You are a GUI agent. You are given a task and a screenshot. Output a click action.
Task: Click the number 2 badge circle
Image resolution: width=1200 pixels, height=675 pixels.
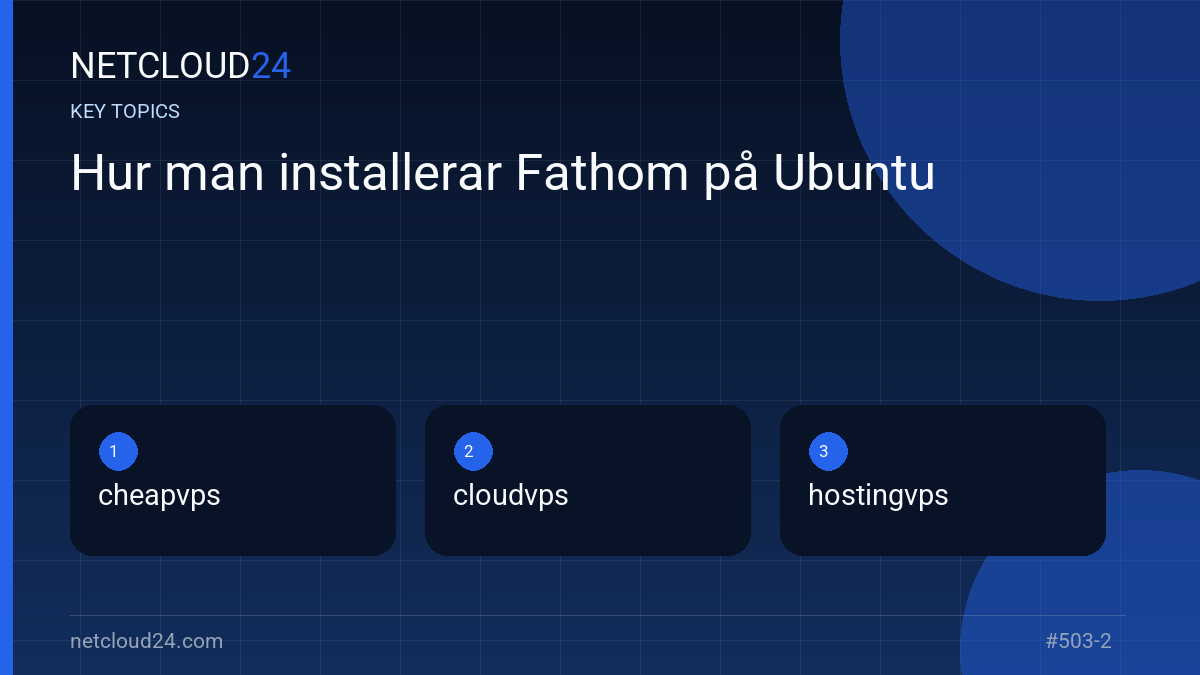[x=473, y=452]
